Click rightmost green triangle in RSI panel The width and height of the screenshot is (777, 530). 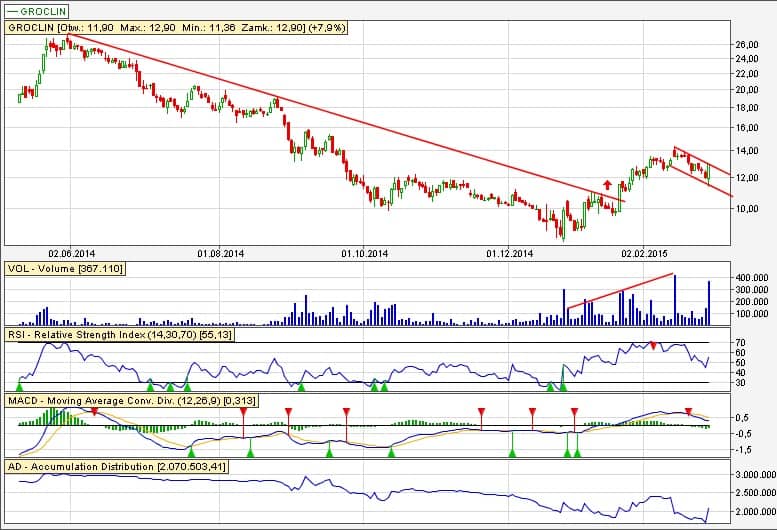[563, 385]
